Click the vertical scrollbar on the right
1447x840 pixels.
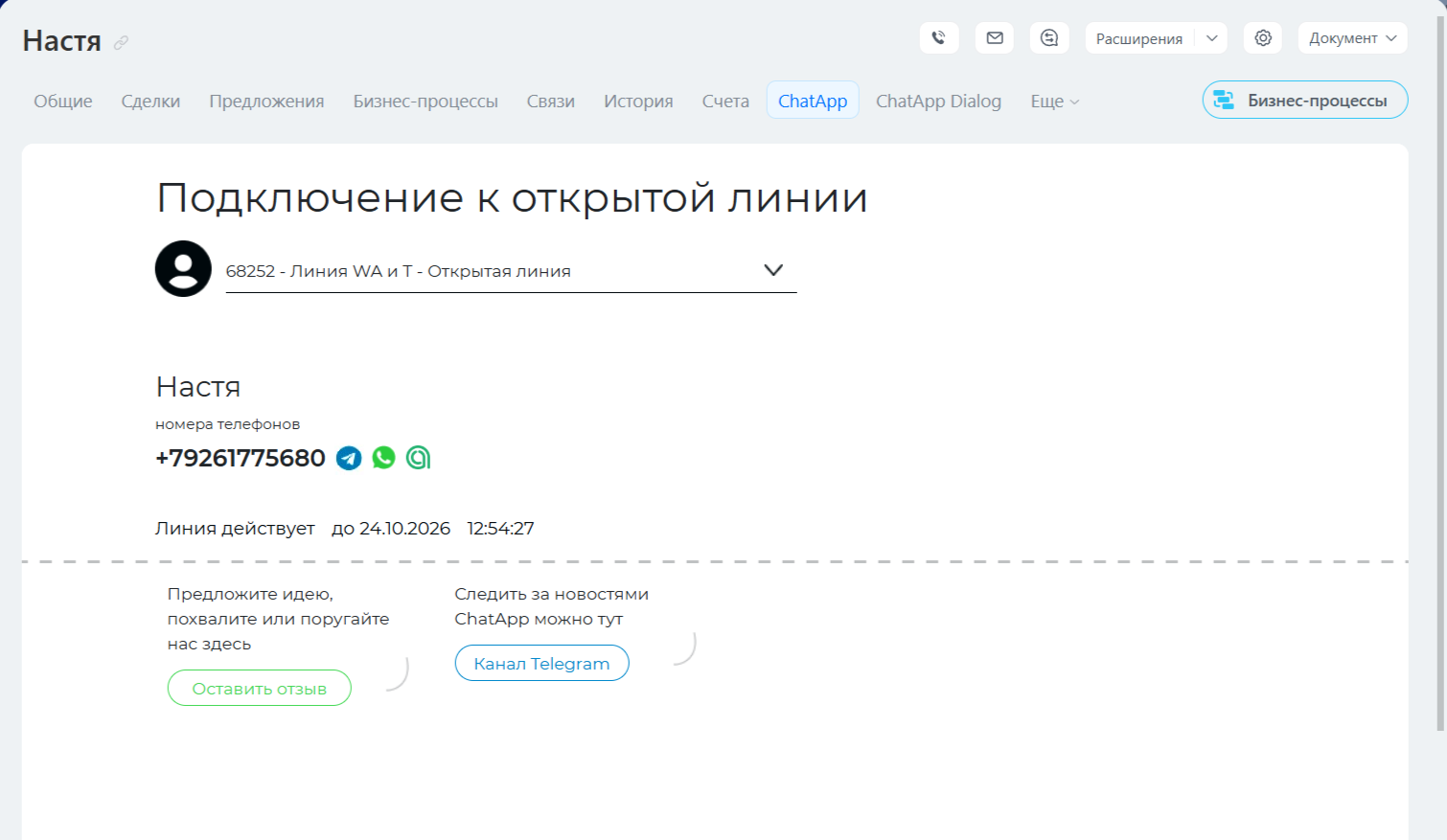1440,383
